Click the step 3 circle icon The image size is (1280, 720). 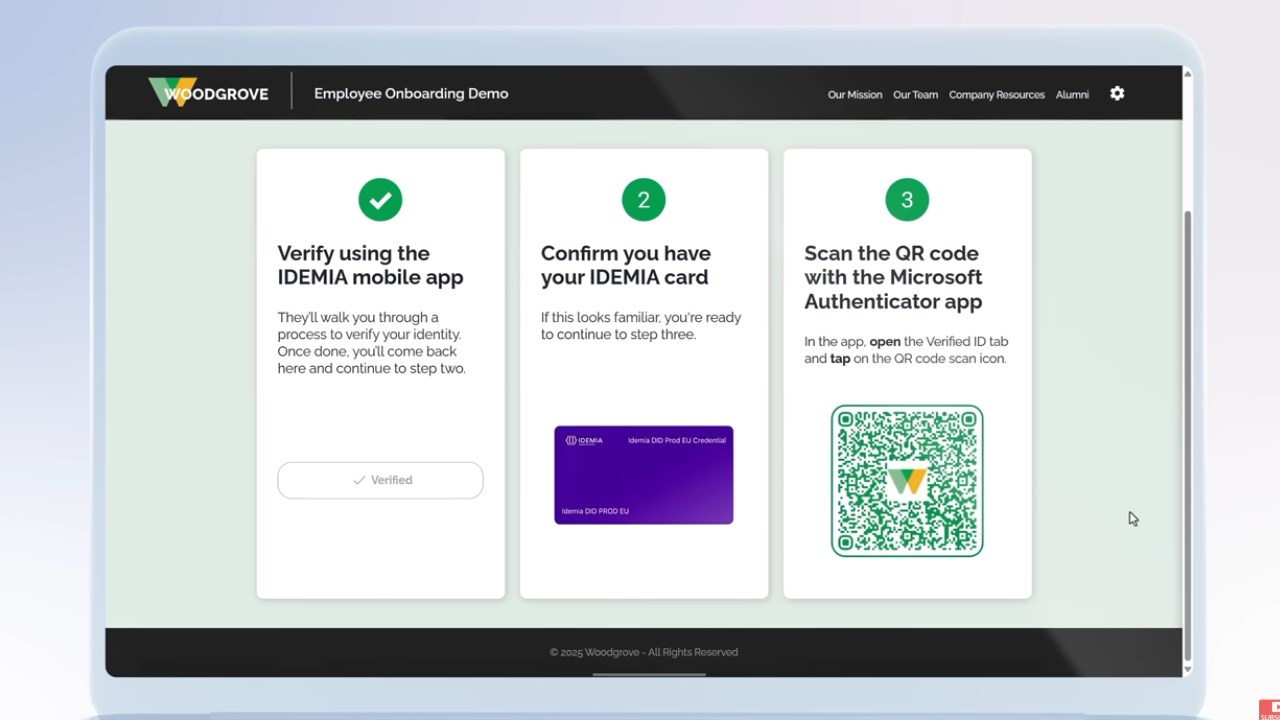pos(907,200)
